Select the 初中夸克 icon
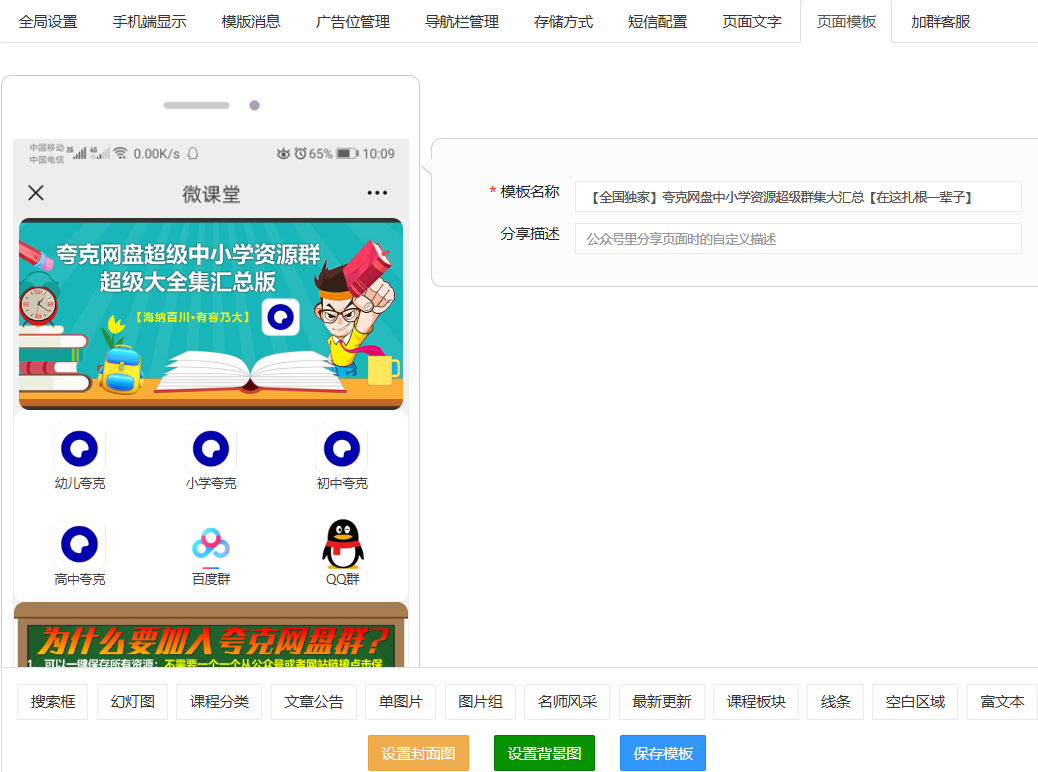This screenshot has width=1038, height=772. coord(342,451)
